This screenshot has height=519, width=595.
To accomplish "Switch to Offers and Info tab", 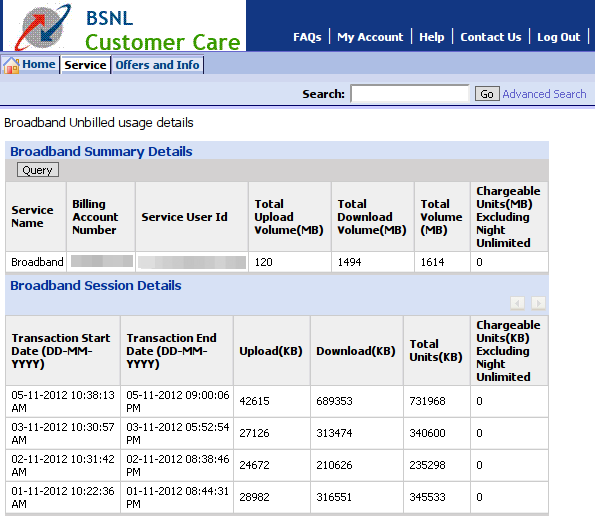I will point(157,65).
